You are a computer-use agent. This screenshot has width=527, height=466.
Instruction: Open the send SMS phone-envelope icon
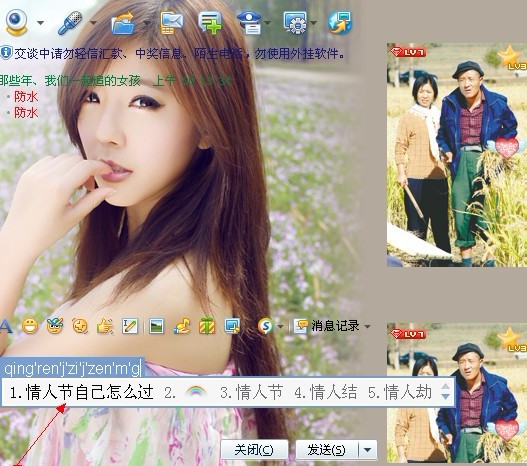pyautogui.click(x=171, y=23)
